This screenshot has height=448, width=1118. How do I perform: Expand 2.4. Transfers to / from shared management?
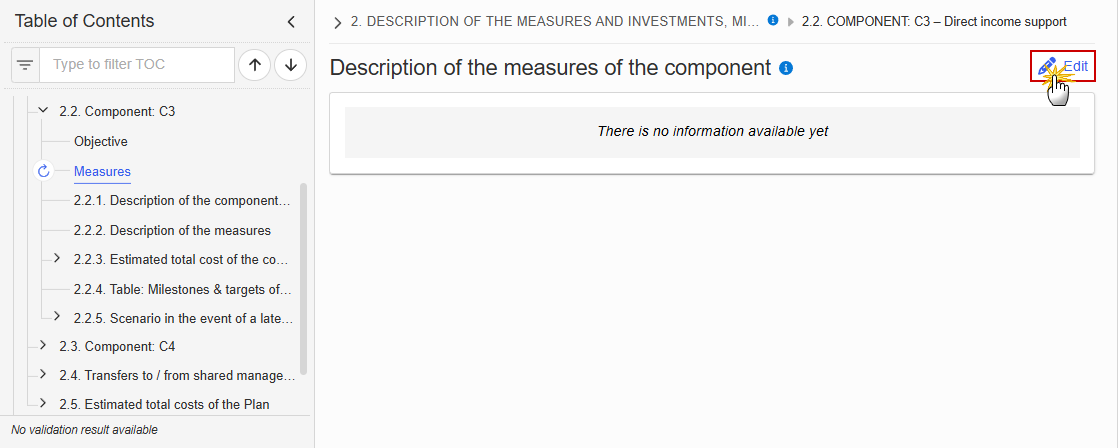click(43, 375)
